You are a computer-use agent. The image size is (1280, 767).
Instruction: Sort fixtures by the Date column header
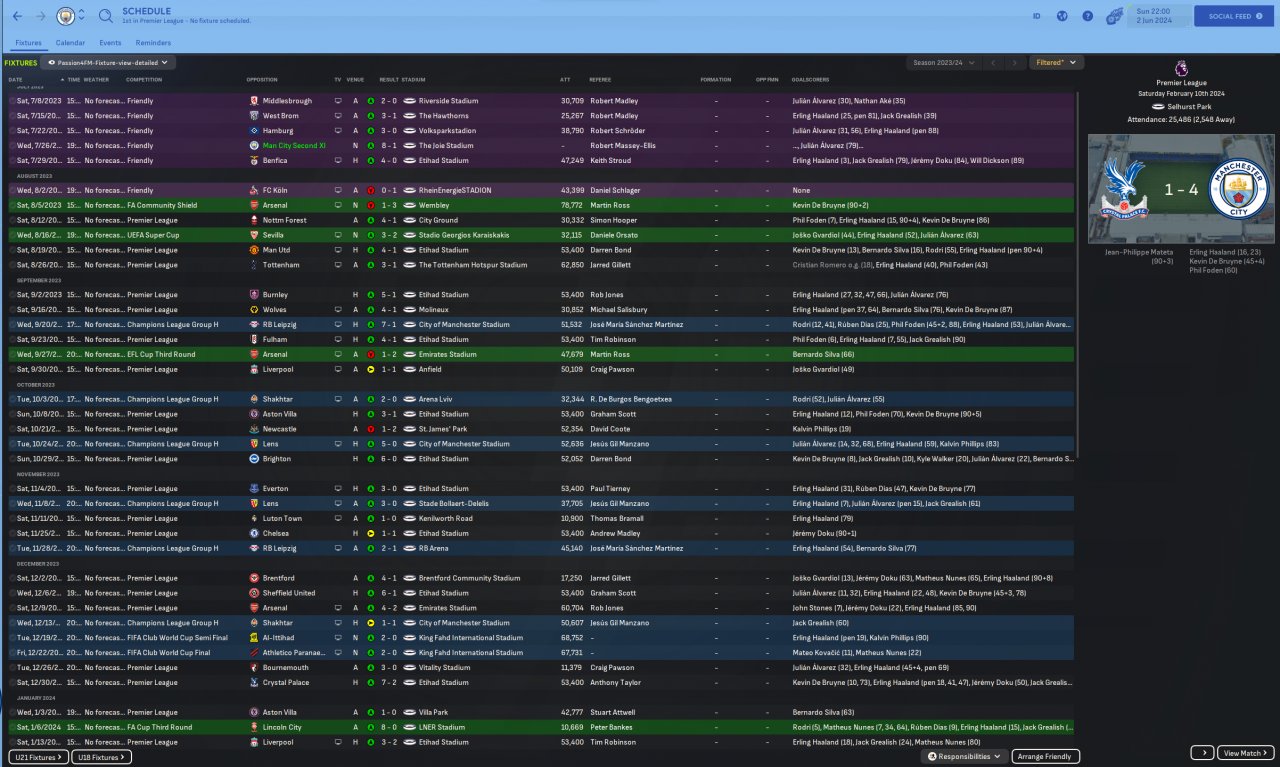click(15, 79)
